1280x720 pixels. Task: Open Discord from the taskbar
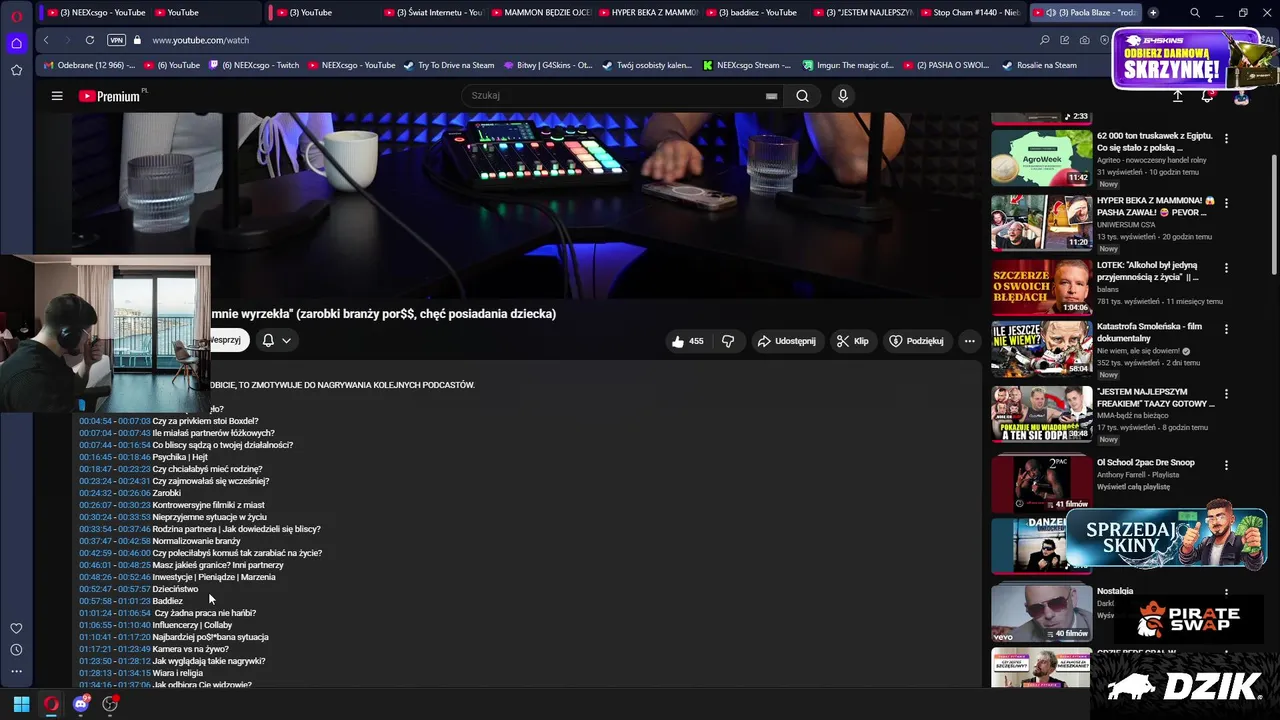click(81, 704)
